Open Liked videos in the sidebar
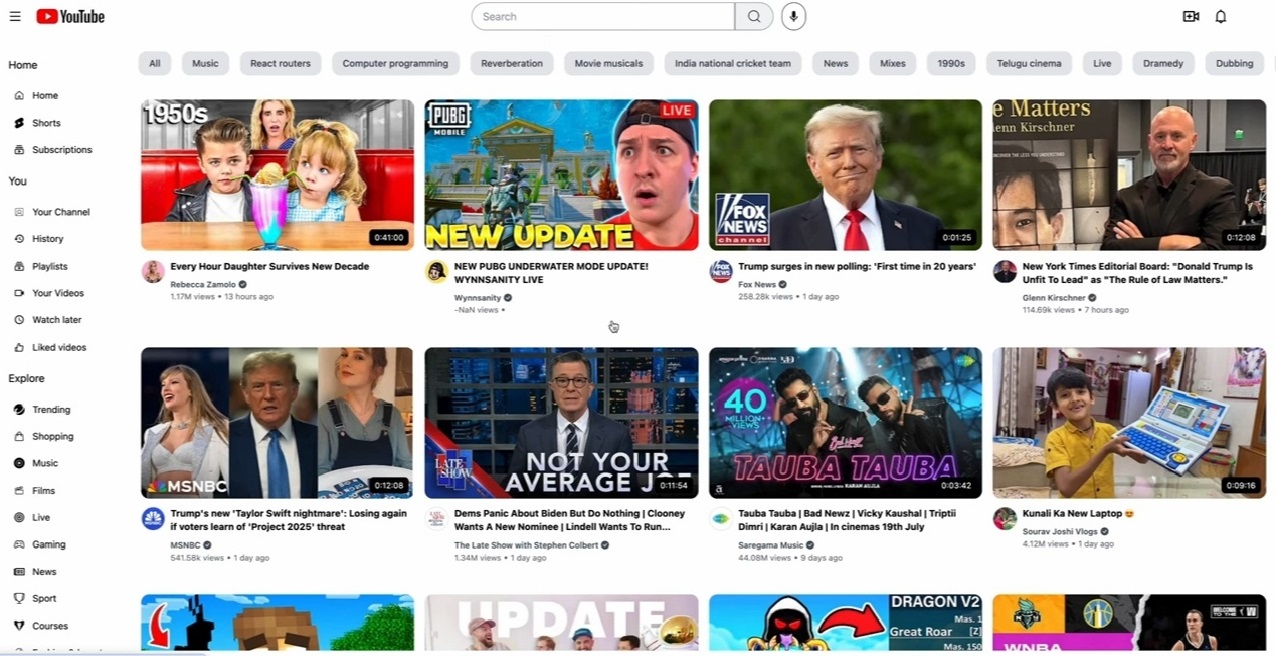 (x=58, y=347)
